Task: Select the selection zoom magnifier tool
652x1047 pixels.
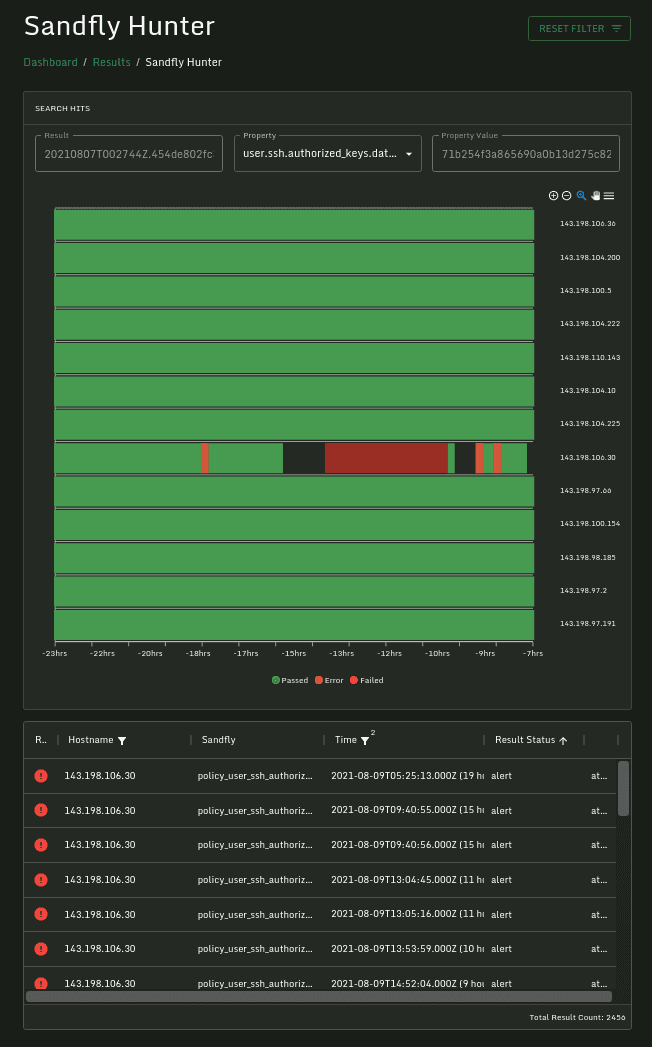Action: coord(581,196)
